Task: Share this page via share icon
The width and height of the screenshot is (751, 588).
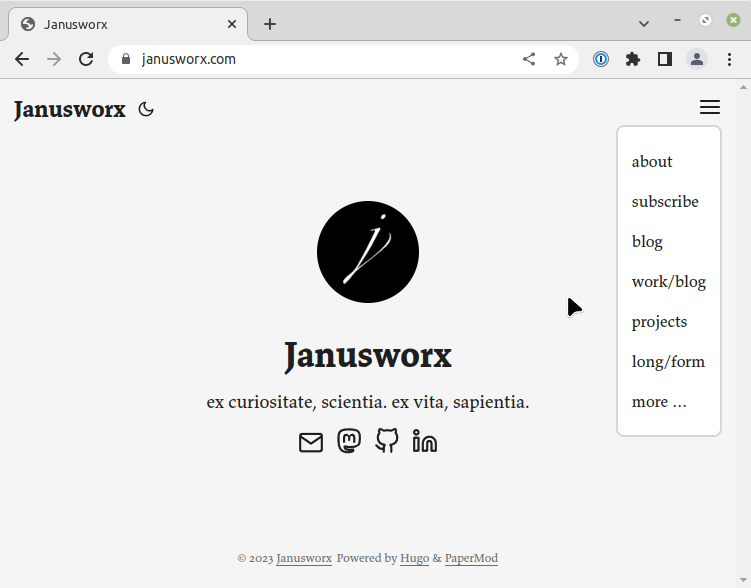Action: (529, 59)
